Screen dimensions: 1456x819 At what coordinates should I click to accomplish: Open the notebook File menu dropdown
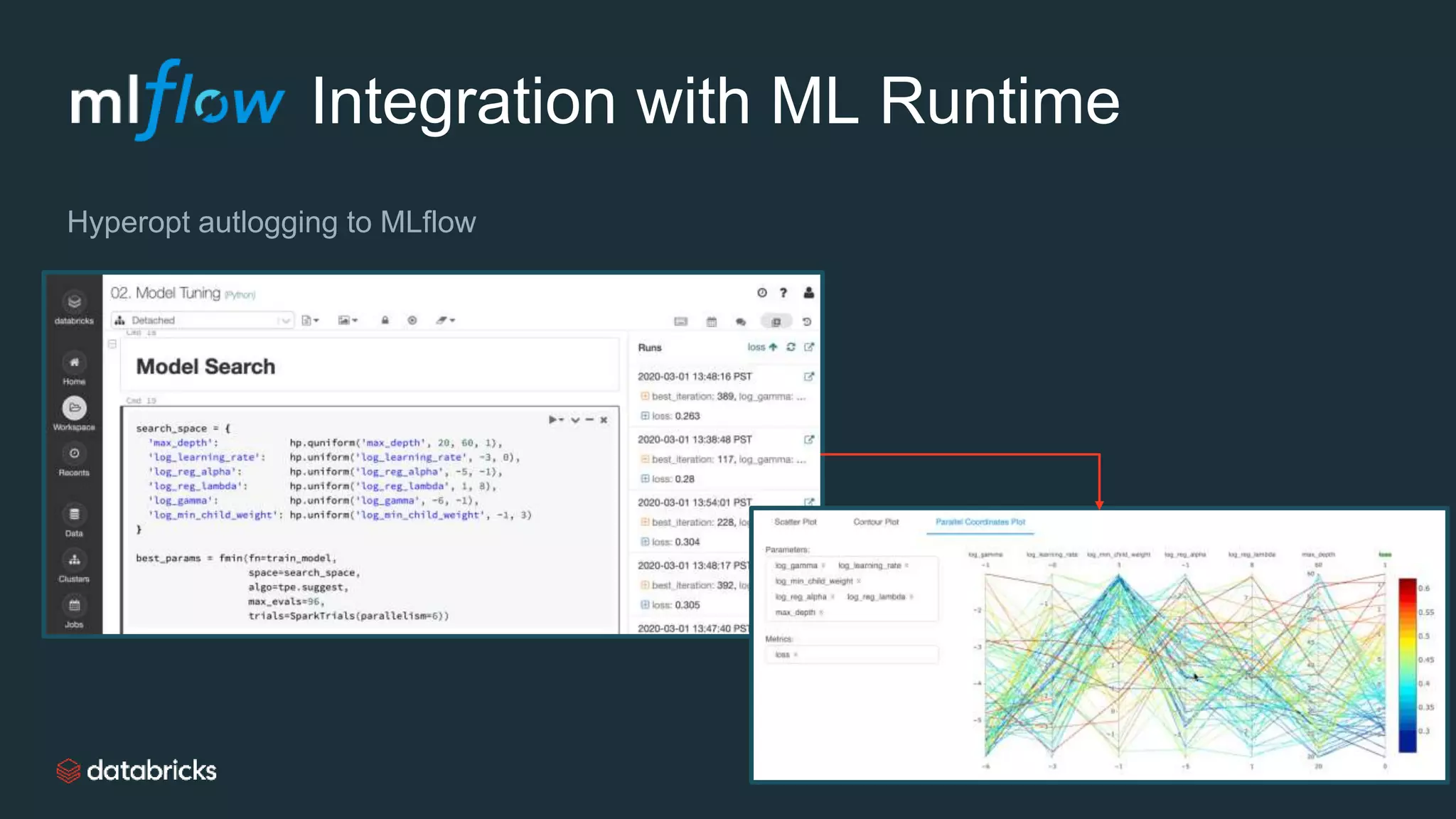310,321
